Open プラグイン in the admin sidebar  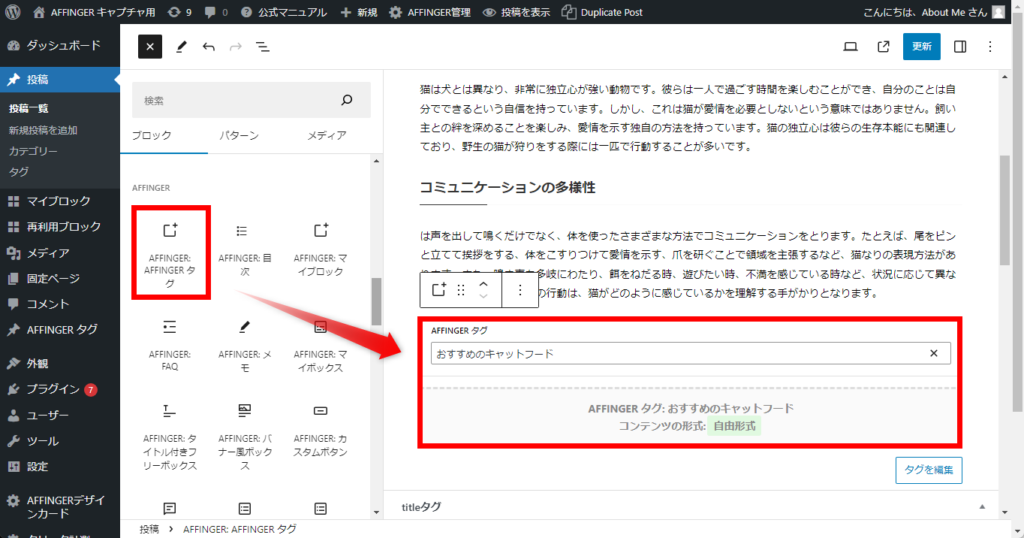point(53,389)
